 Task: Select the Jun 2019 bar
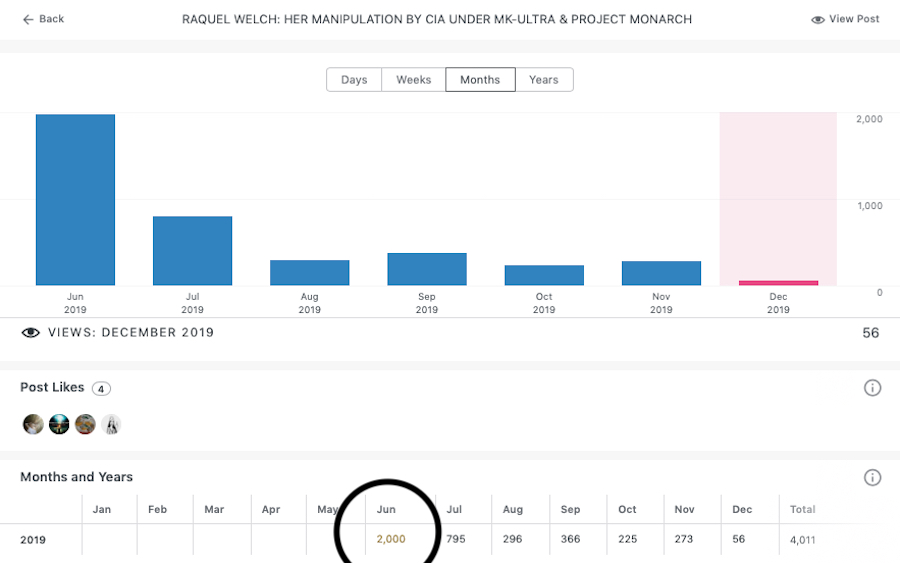(75, 200)
